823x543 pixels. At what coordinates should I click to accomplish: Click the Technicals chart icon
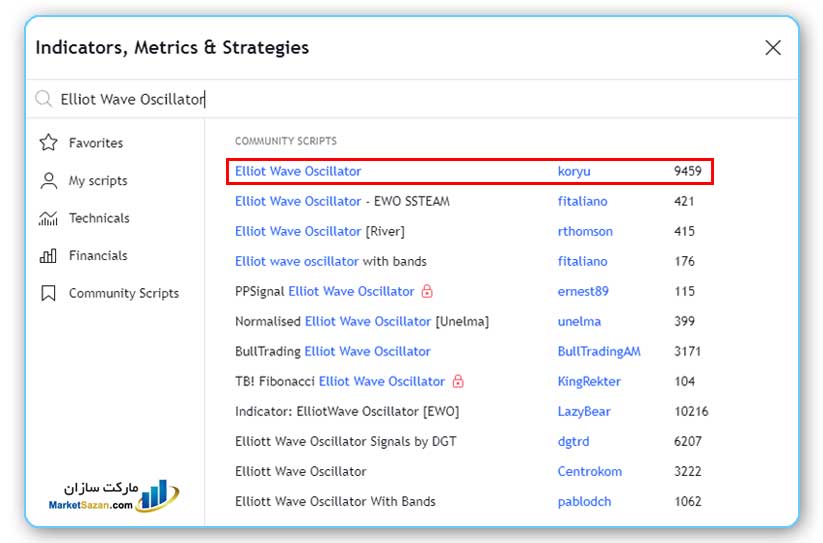pos(48,218)
